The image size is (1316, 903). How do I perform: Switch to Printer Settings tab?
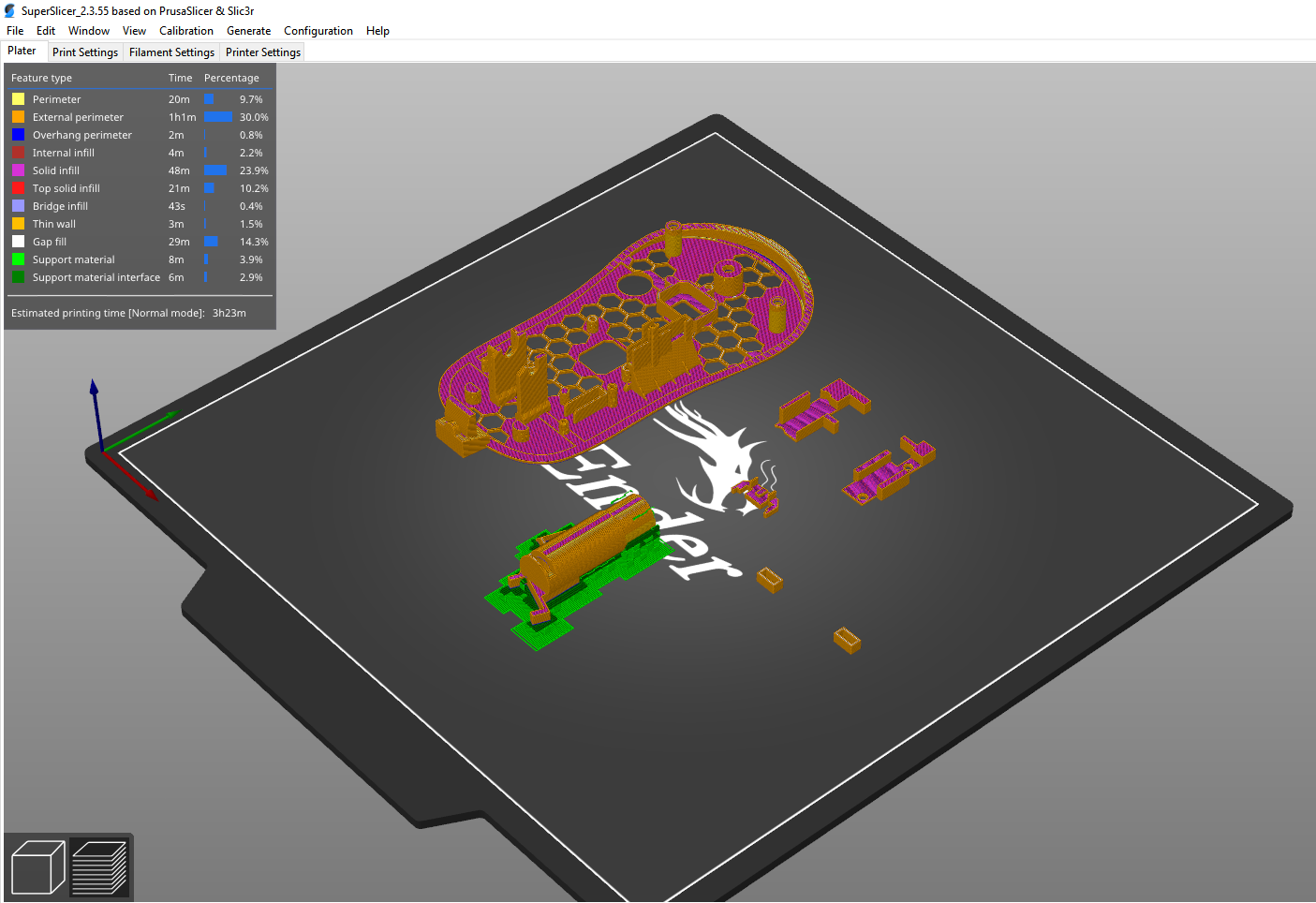tap(263, 52)
